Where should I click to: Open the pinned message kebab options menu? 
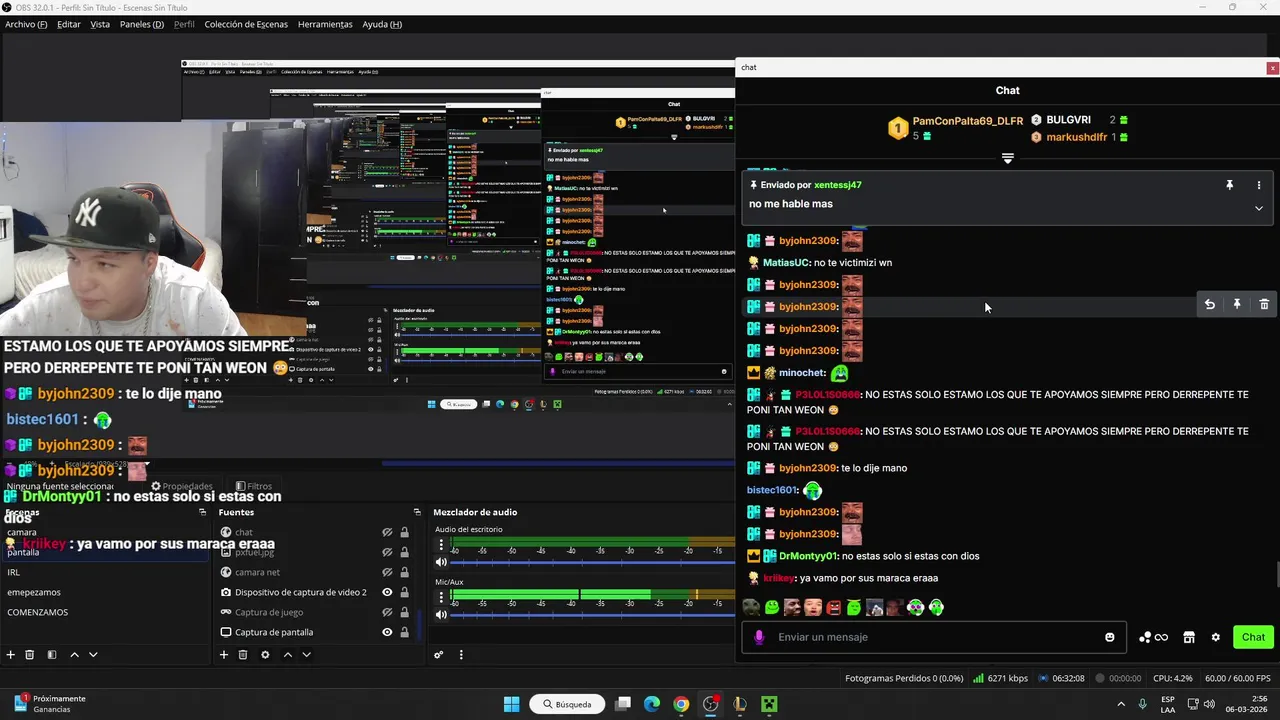pos(1259,185)
